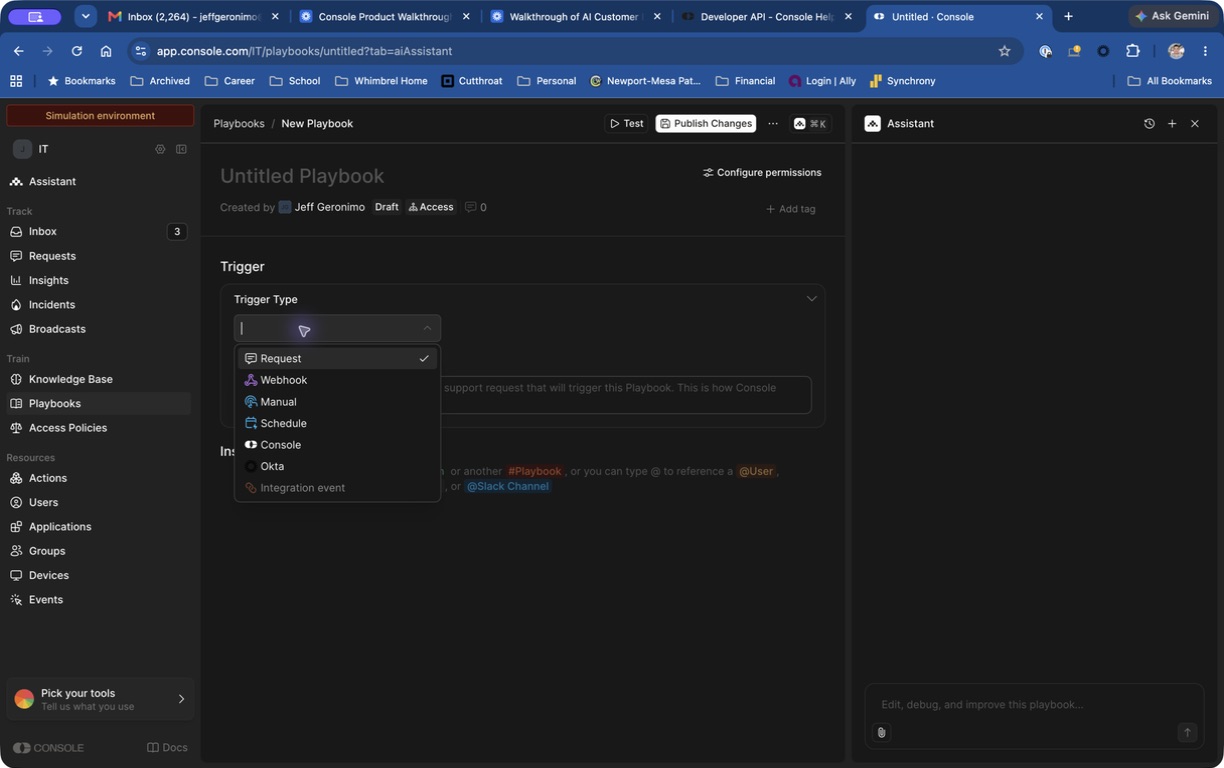Open the comments icon showing 0

(476, 207)
